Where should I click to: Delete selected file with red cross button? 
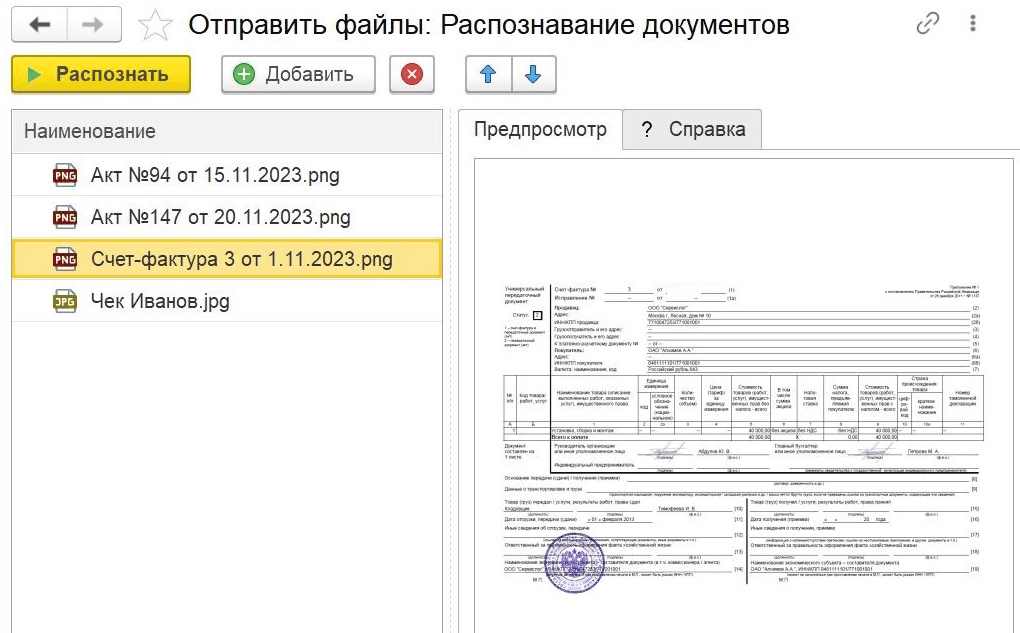[x=412, y=74]
